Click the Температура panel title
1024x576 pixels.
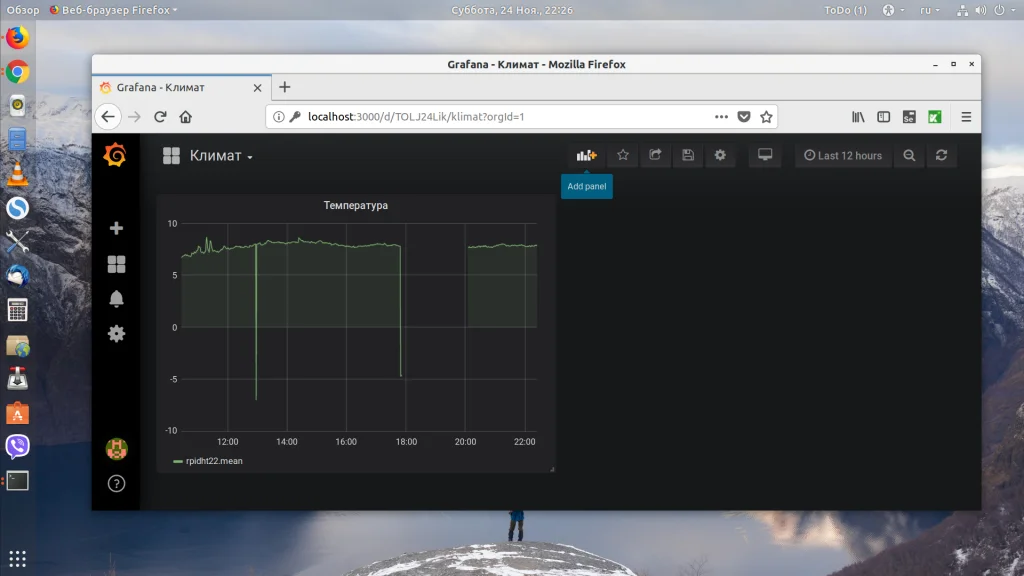pyautogui.click(x=355, y=205)
